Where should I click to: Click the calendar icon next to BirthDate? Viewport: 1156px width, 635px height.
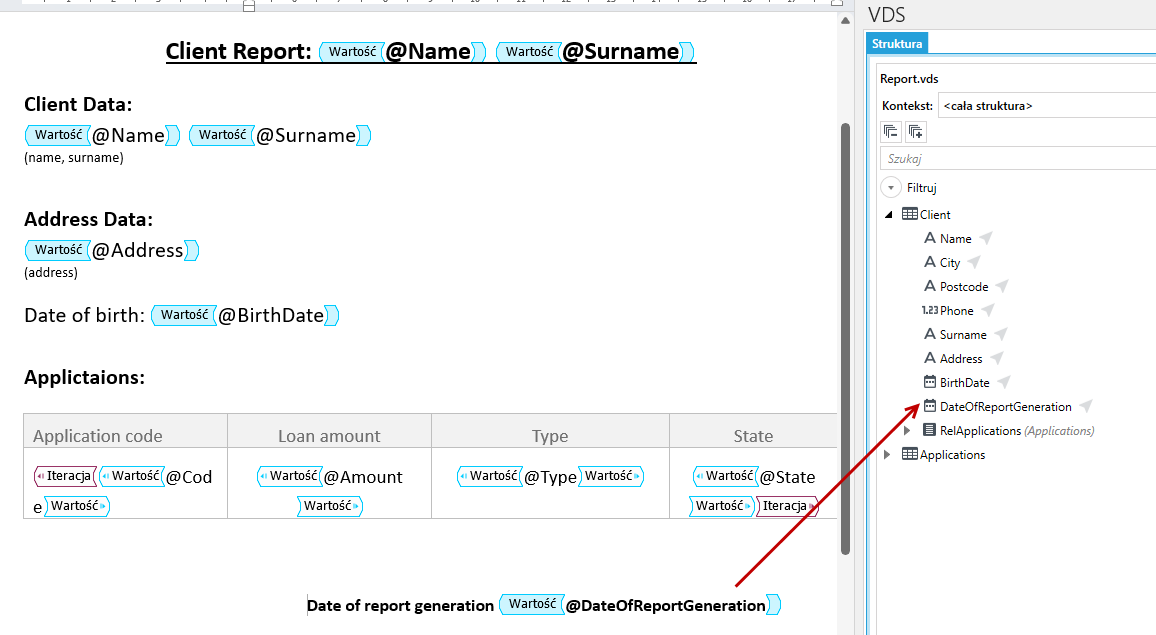930,382
